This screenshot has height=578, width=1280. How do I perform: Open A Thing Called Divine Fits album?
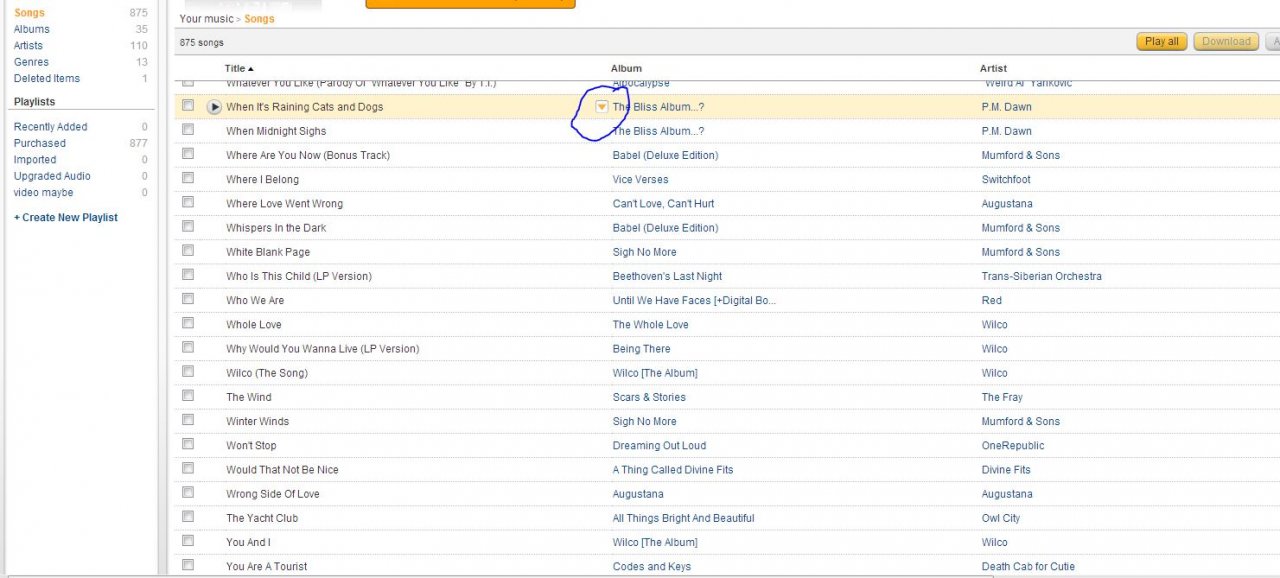673,470
